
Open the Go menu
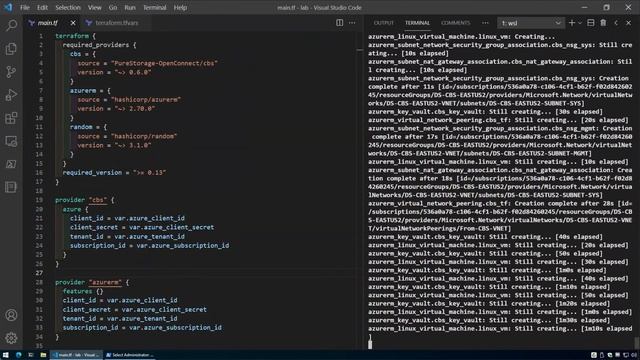pos(113,7)
